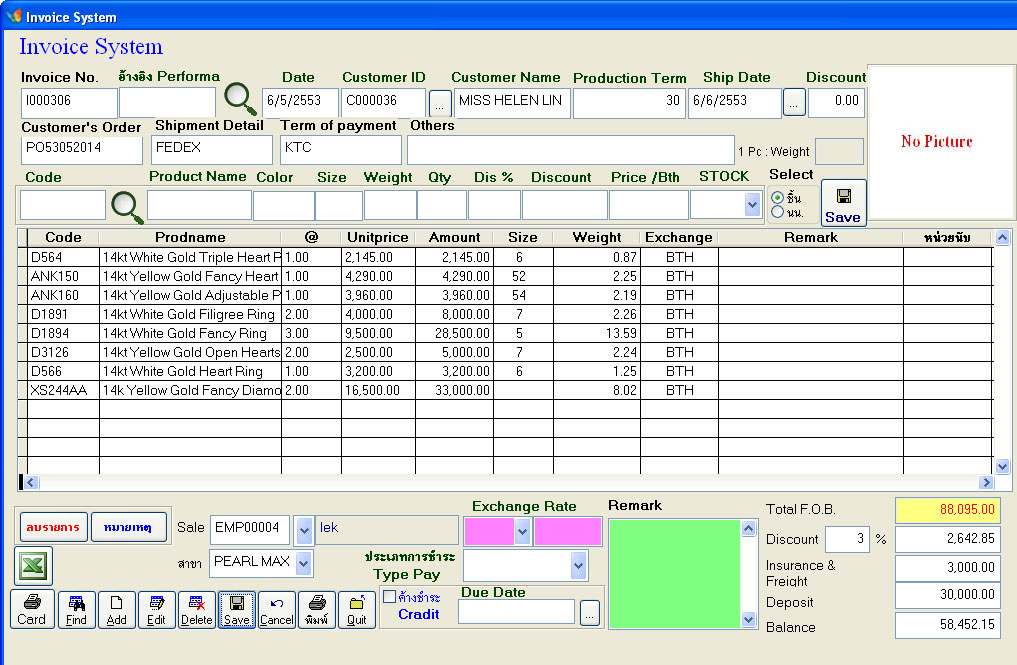Image resolution: width=1017 pixels, height=665 pixels.
Task: Click the green Remark text area
Action: (x=675, y=572)
